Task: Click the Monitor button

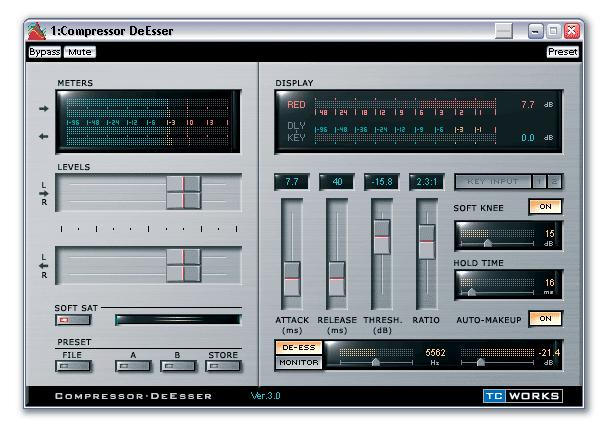Action: 299,363
